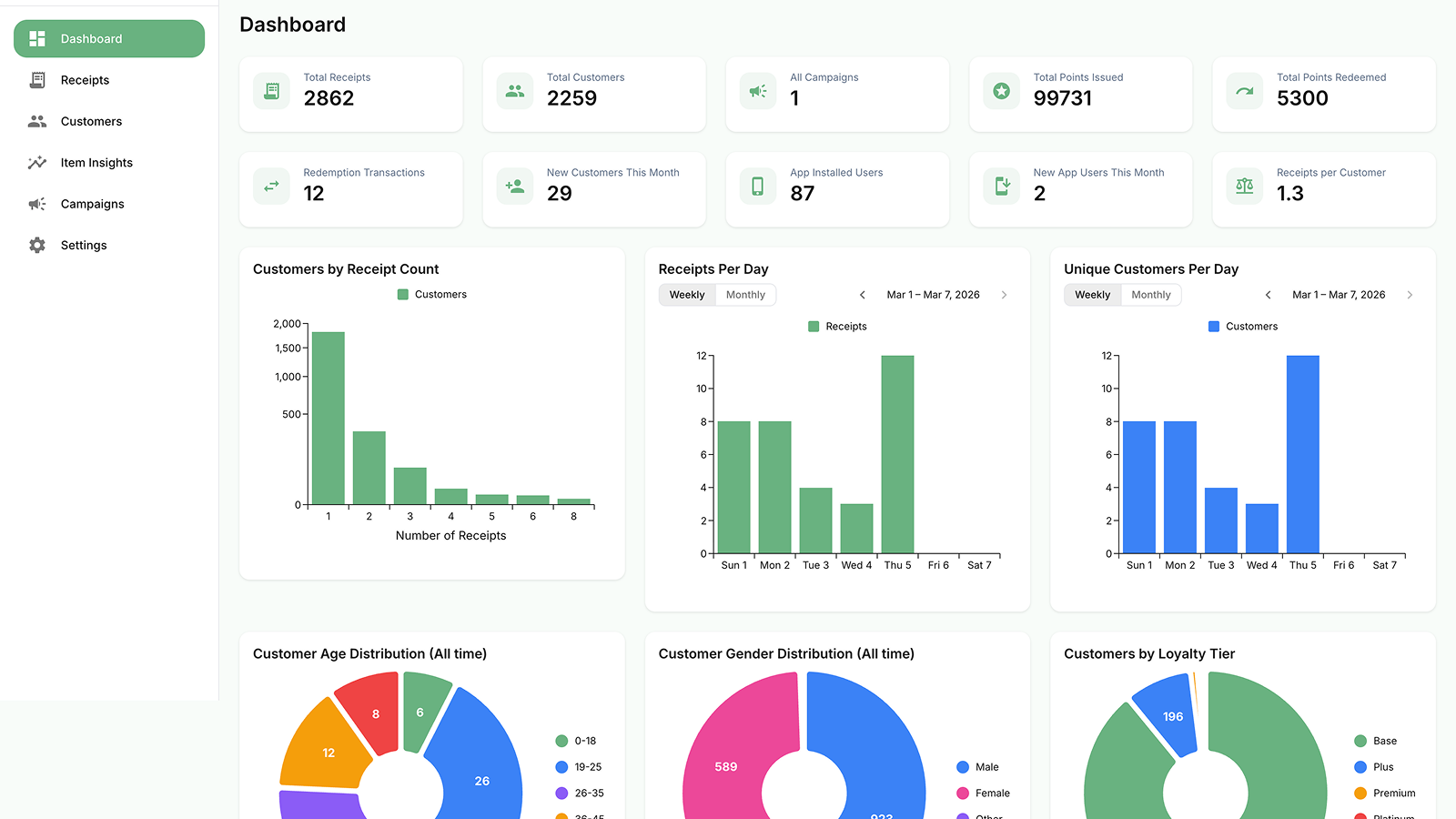
Task: Click the Total Receipts card icon
Action: point(271,91)
